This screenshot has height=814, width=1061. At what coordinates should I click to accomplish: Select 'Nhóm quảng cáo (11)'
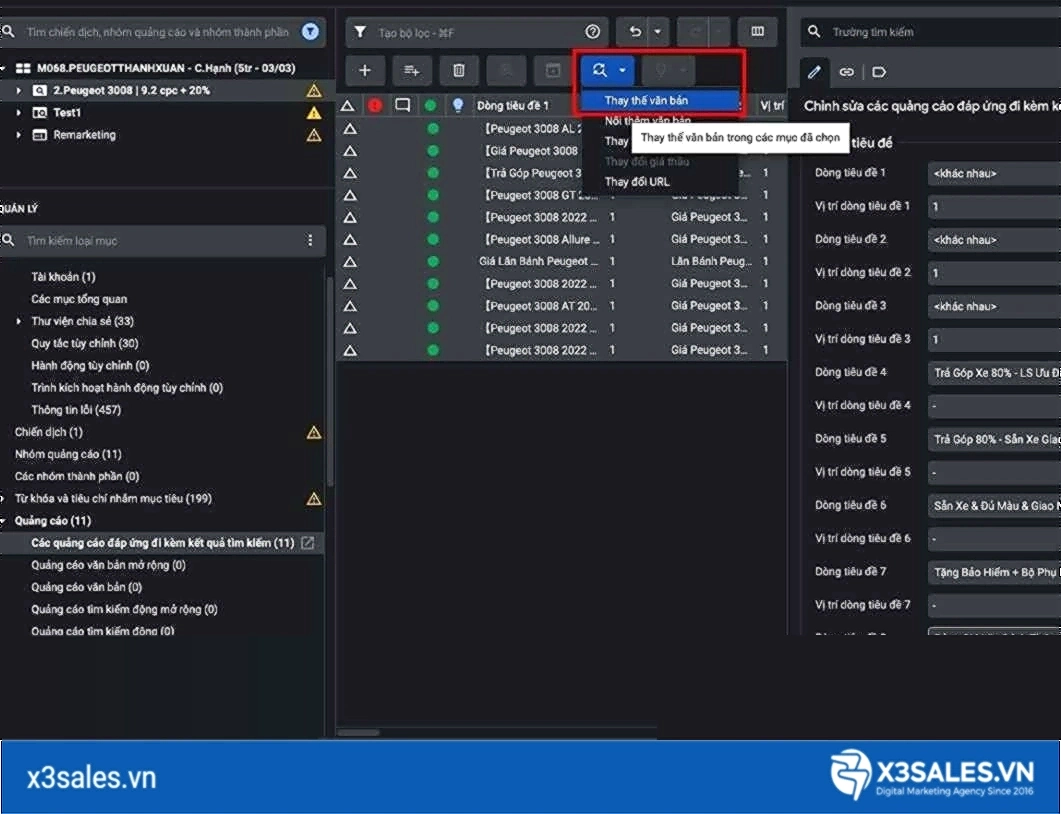point(68,455)
